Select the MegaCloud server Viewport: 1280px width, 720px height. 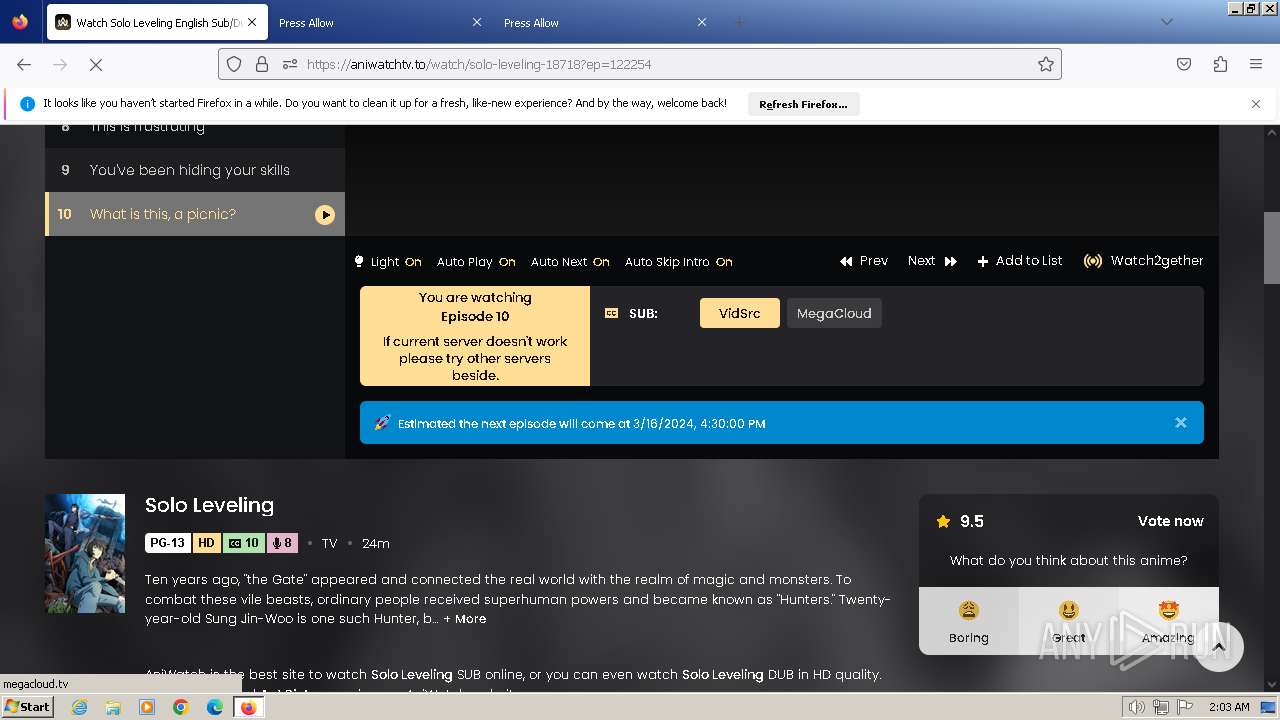coord(834,313)
